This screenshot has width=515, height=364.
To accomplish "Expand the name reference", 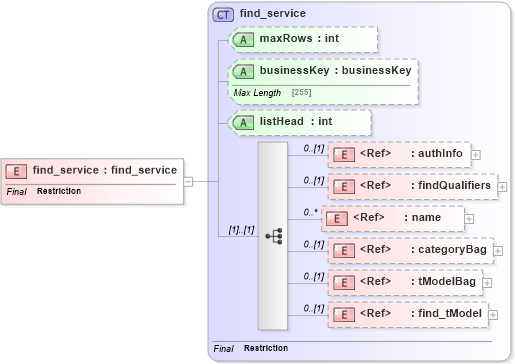I will tap(469, 219).
